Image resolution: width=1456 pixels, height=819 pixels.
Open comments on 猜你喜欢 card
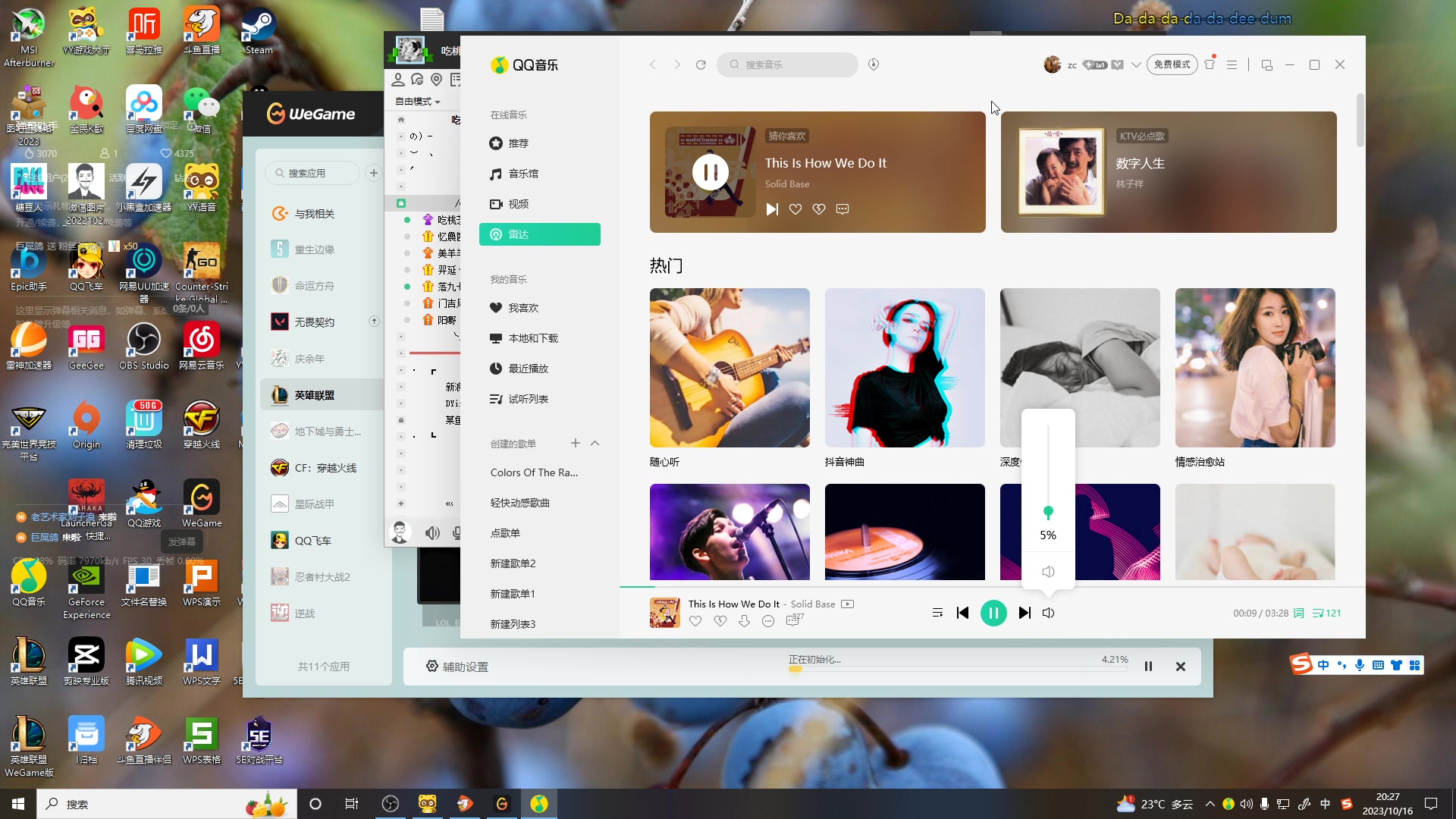tap(843, 209)
